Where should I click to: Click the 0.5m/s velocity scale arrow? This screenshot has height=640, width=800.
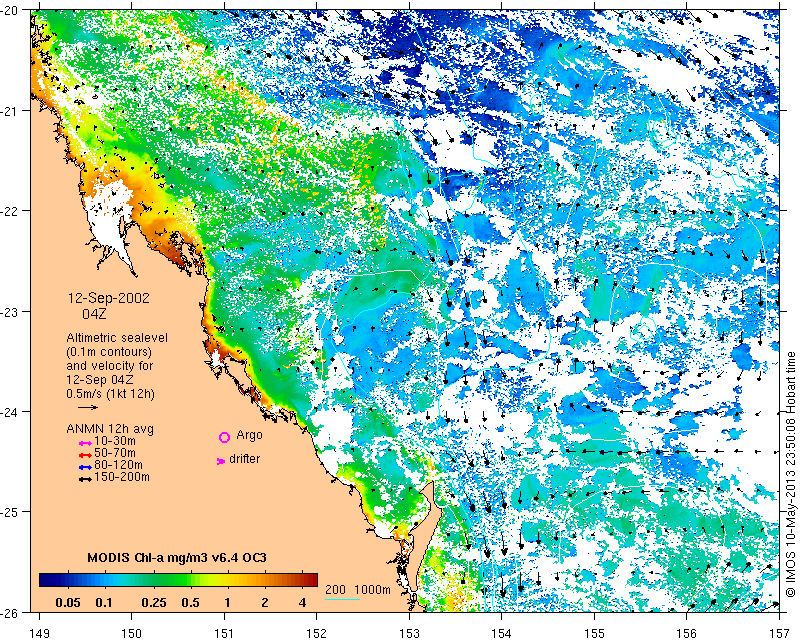(x=88, y=407)
